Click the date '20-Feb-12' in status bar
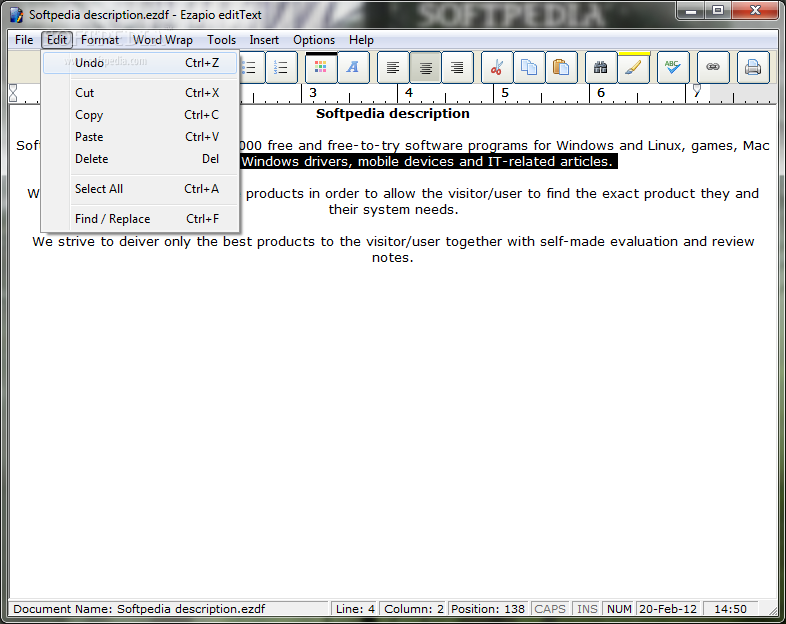This screenshot has width=786, height=624. (668, 609)
